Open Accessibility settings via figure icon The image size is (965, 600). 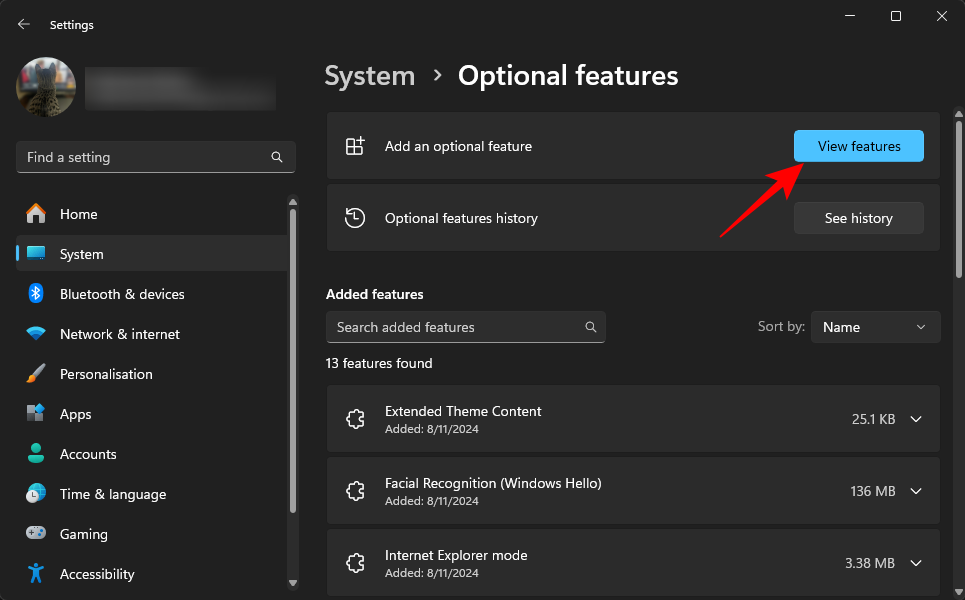click(x=35, y=574)
